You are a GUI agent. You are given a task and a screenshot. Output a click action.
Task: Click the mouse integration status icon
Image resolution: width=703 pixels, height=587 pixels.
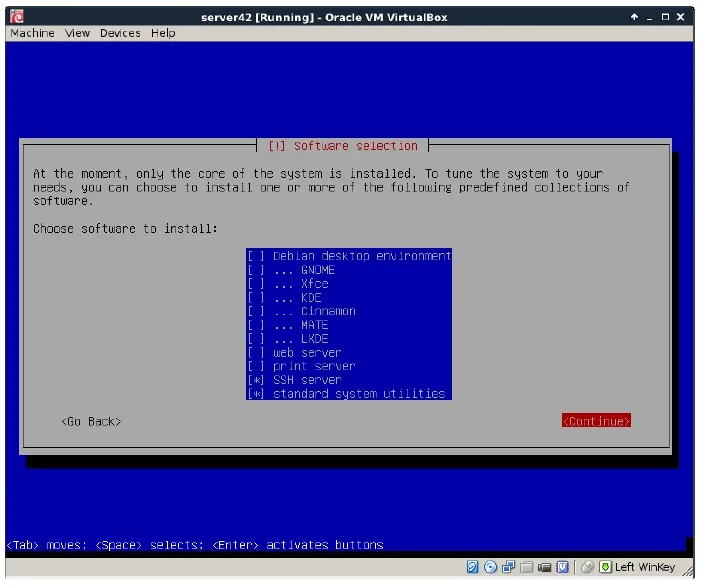click(x=587, y=567)
